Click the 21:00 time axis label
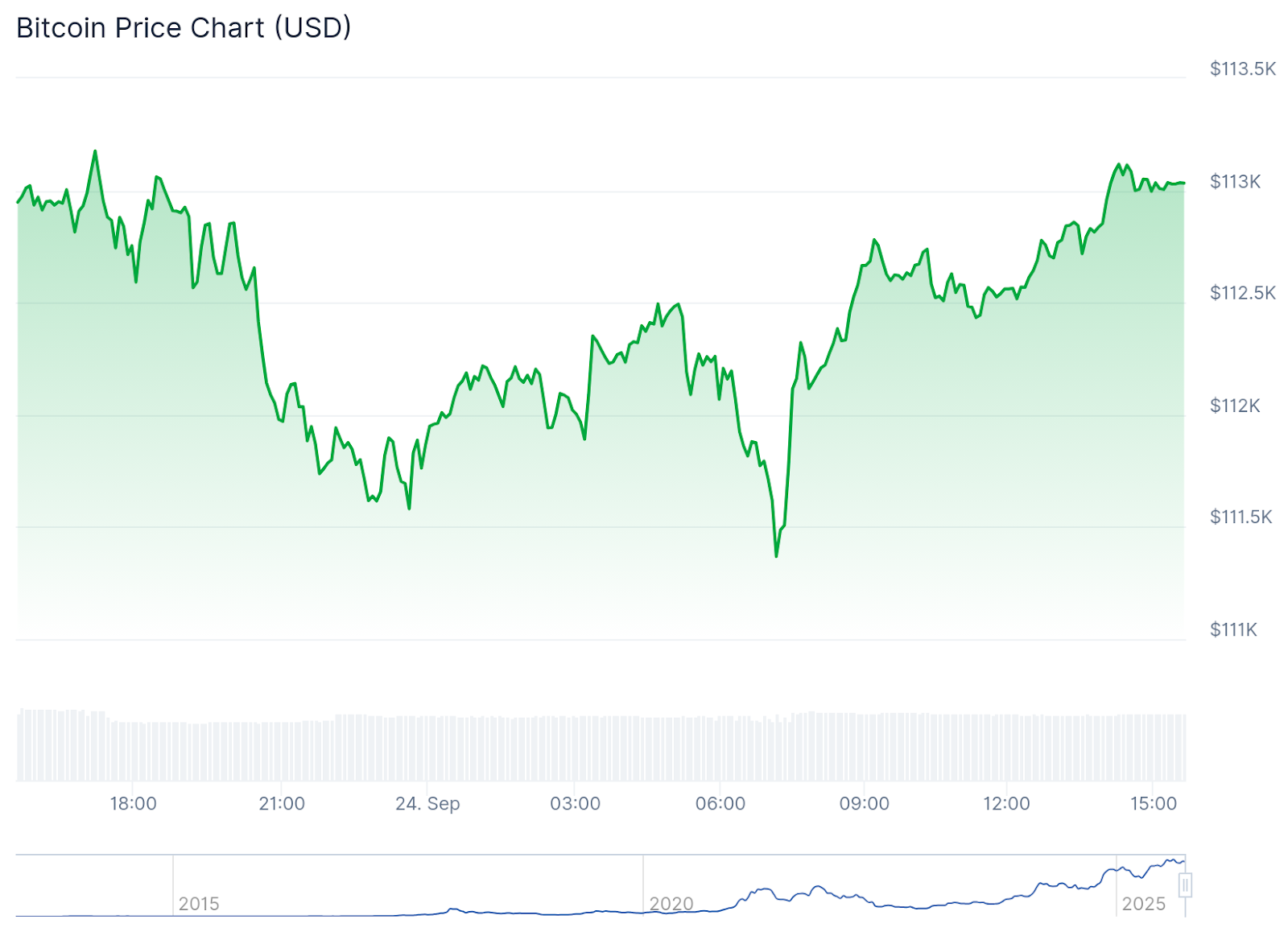The height and width of the screenshot is (940, 1288). [282, 803]
